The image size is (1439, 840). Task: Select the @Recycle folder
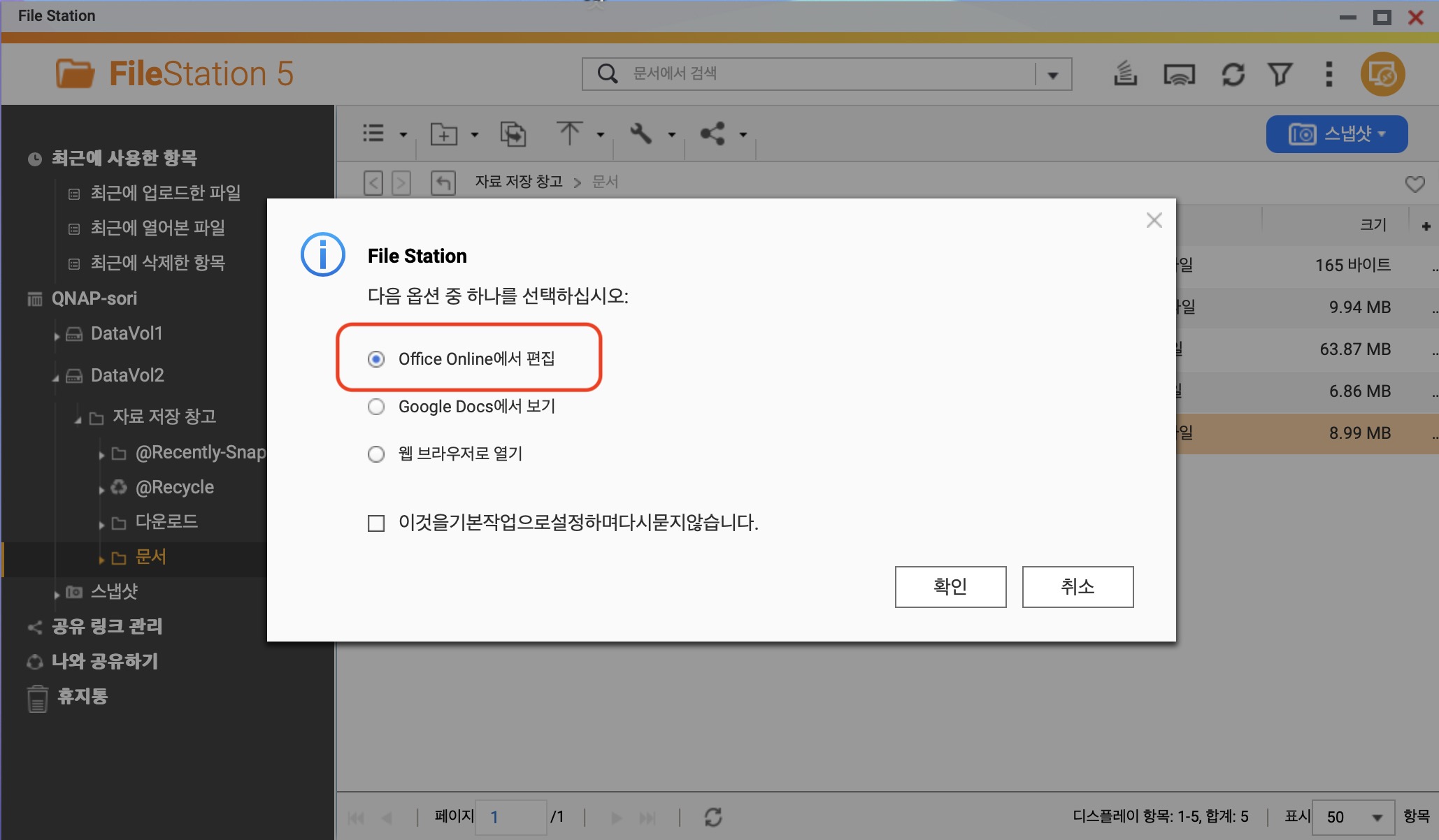175,487
